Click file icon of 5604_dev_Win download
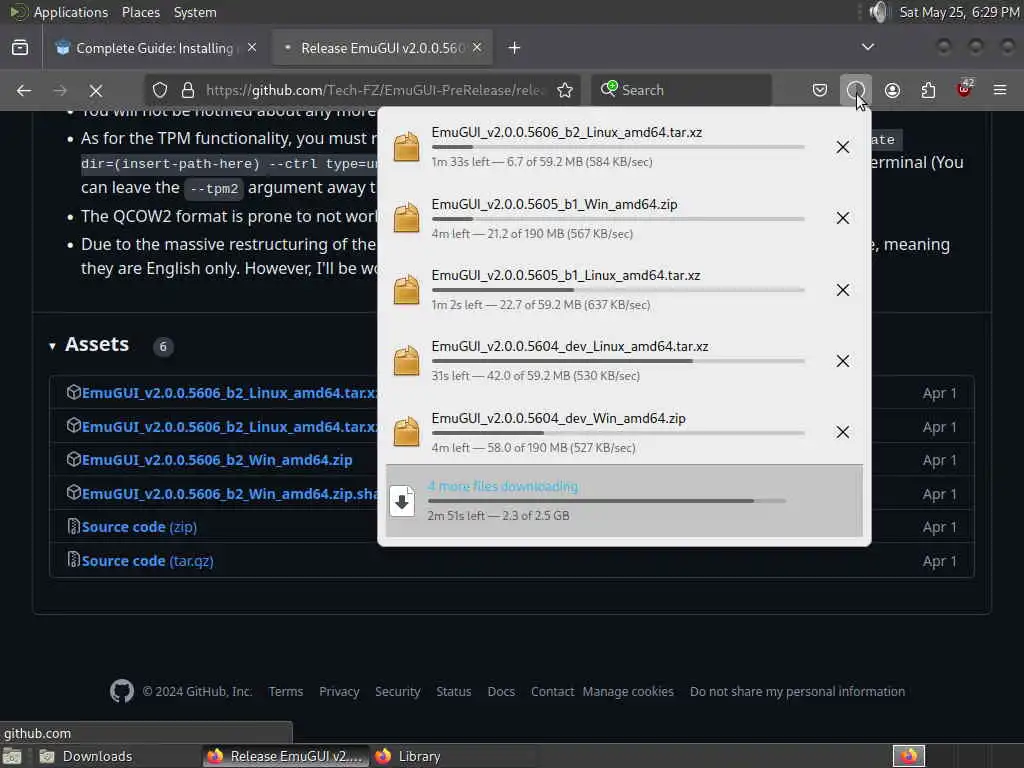The width and height of the screenshot is (1024, 768). (x=406, y=432)
